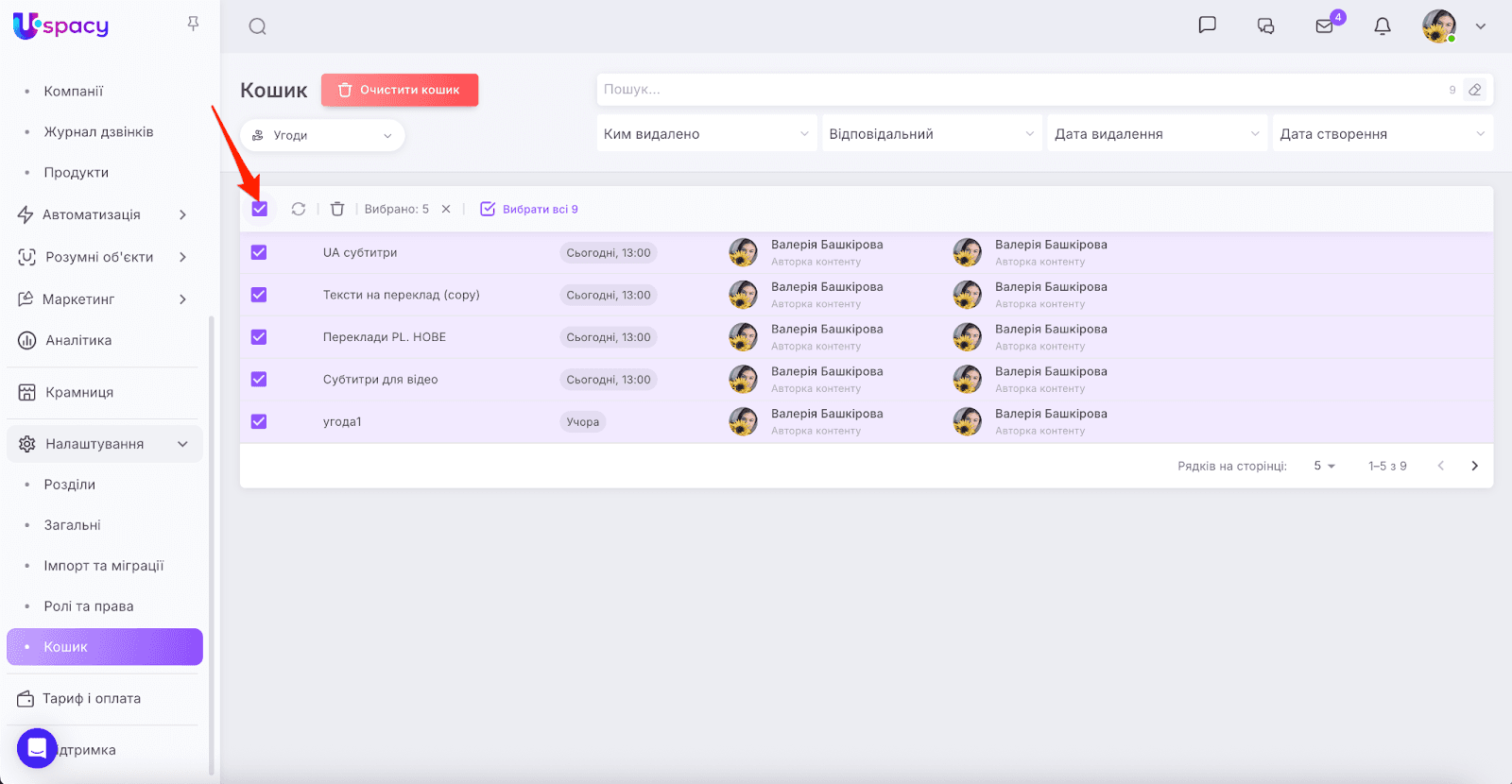Go to Ролі та права settings

click(x=89, y=606)
